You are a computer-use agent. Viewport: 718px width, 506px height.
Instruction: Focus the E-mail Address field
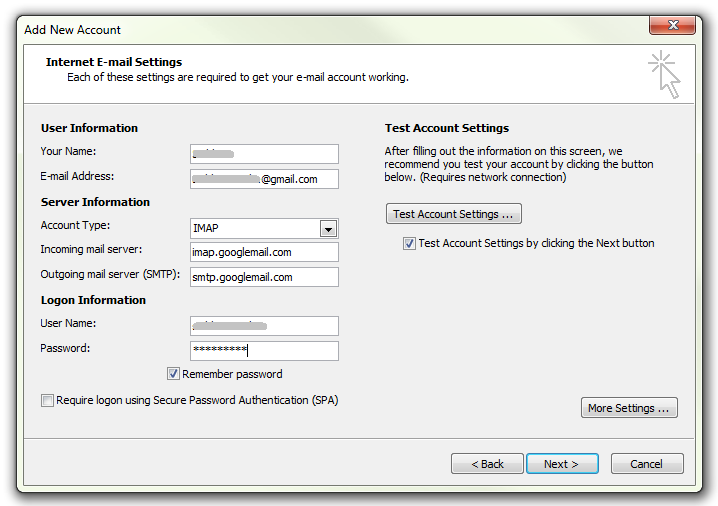264,179
